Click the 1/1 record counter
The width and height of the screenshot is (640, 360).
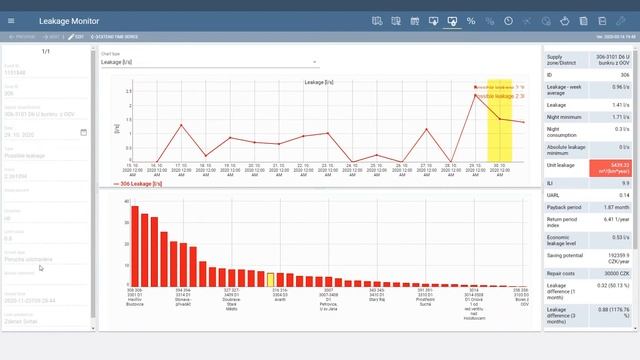[46, 51]
